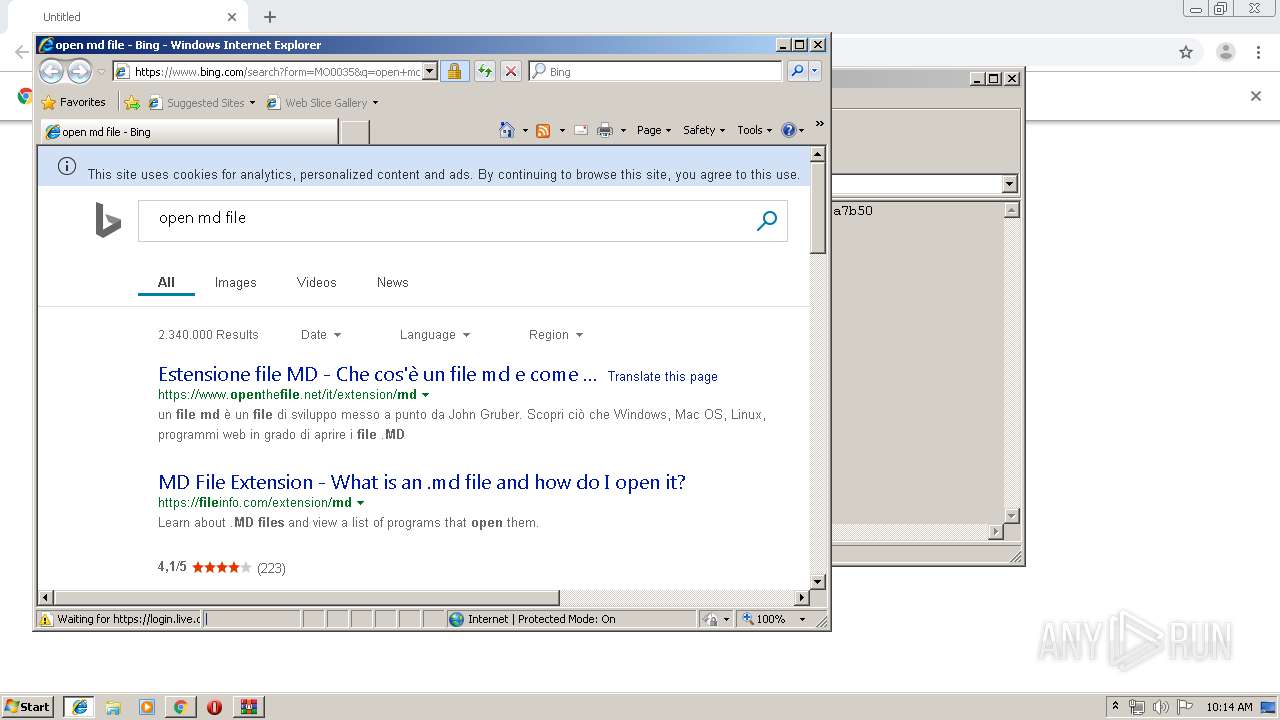The height and width of the screenshot is (720, 1280).
Task: Expand the Print options dropdown arrow
Action: coord(623,130)
